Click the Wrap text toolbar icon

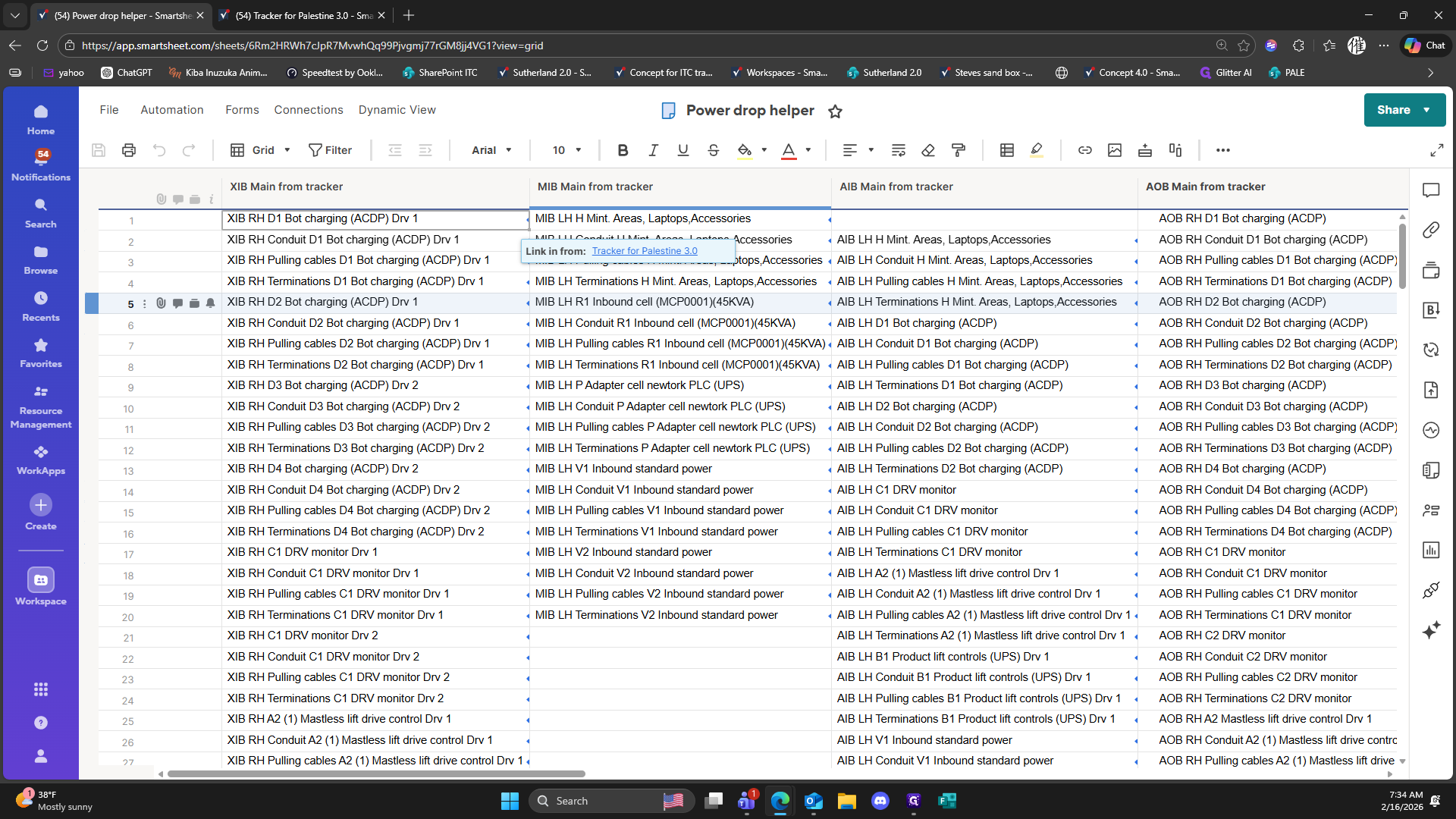(899, 150)
